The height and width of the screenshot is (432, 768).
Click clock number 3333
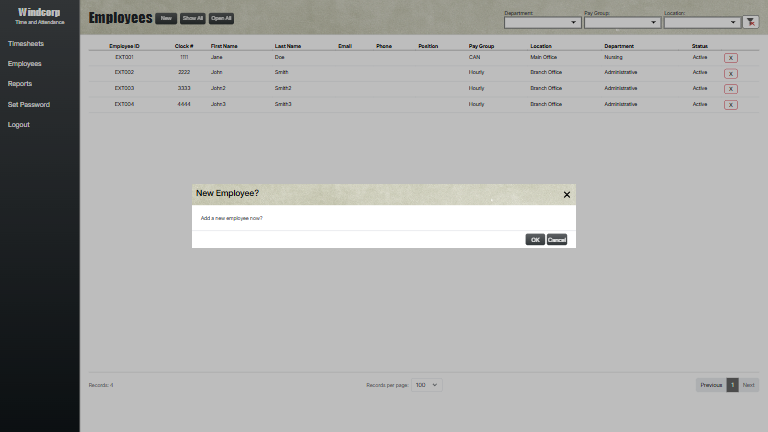click(x=184, y=88)
